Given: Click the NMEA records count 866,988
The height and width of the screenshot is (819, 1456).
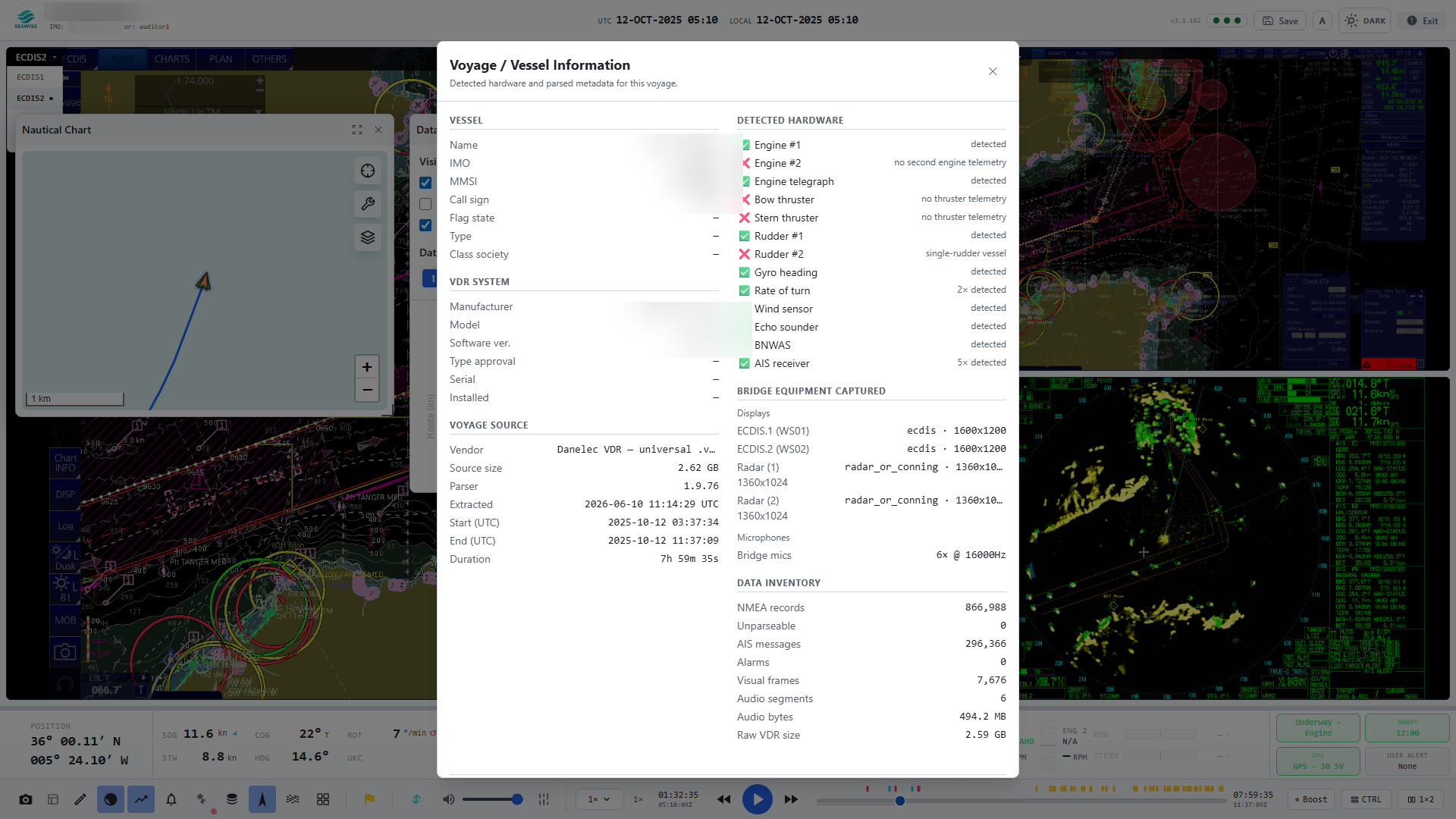Looking at the screenshot, I should point(985,607).
